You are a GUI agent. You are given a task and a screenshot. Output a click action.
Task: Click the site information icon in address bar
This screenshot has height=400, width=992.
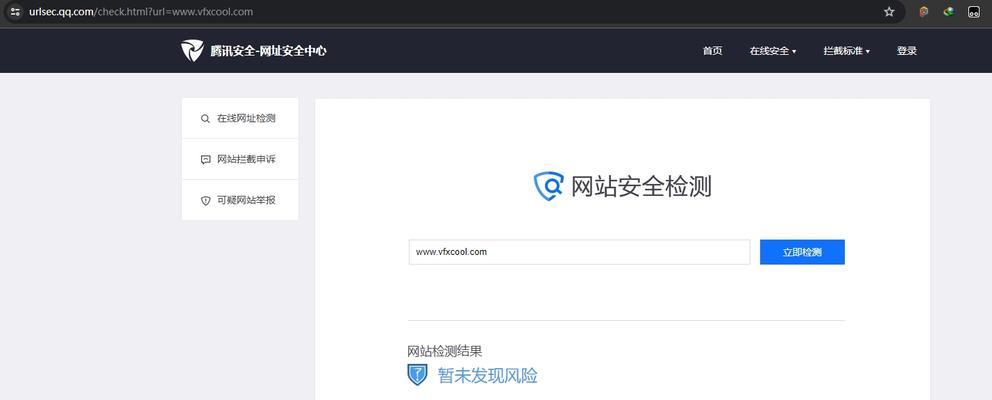pos(15,11)
